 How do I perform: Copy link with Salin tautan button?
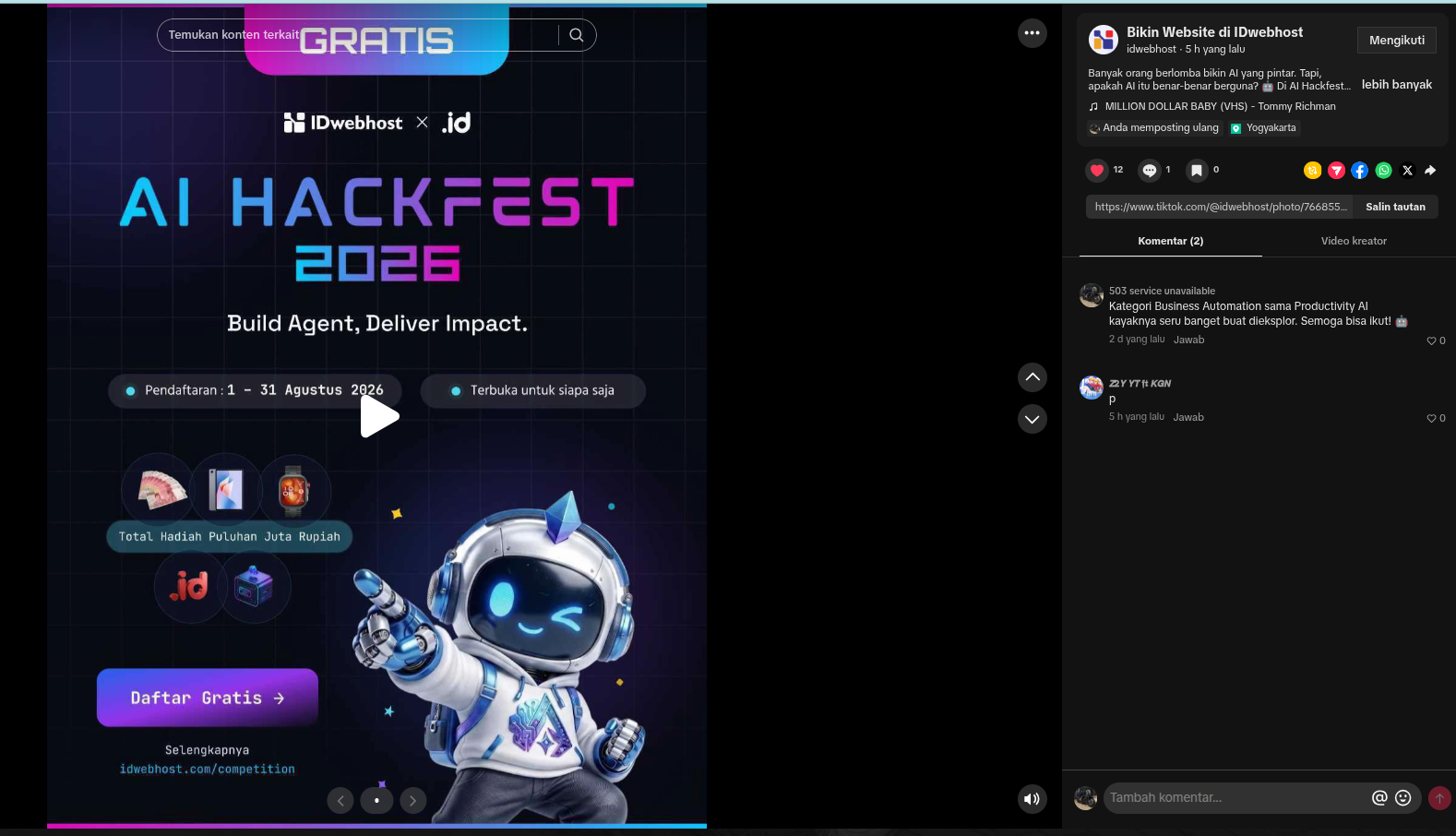click(x=1395, y=207)
